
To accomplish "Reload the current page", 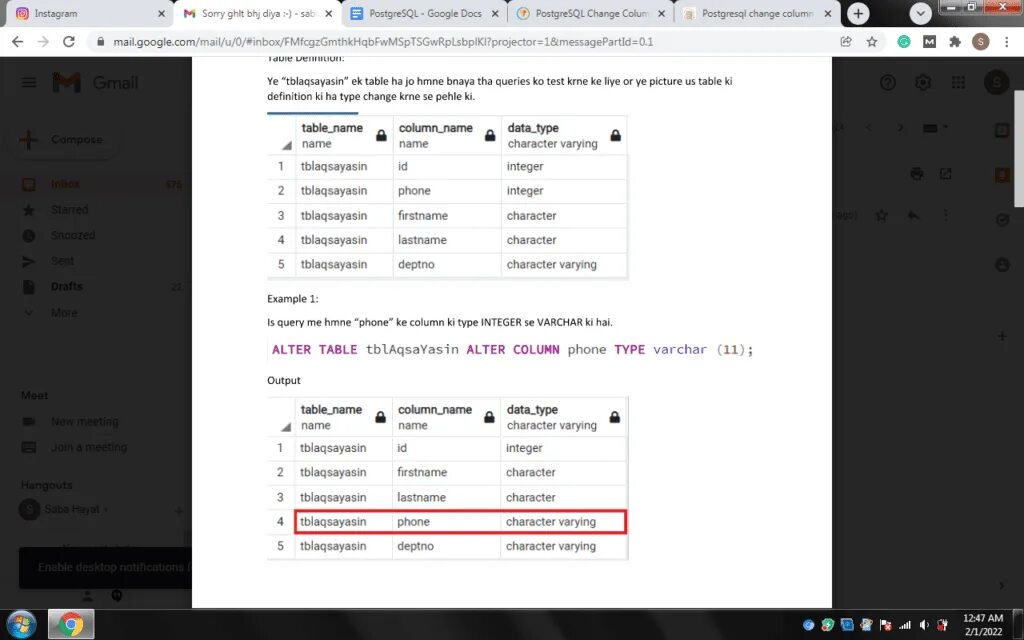I will click(69, 42).
